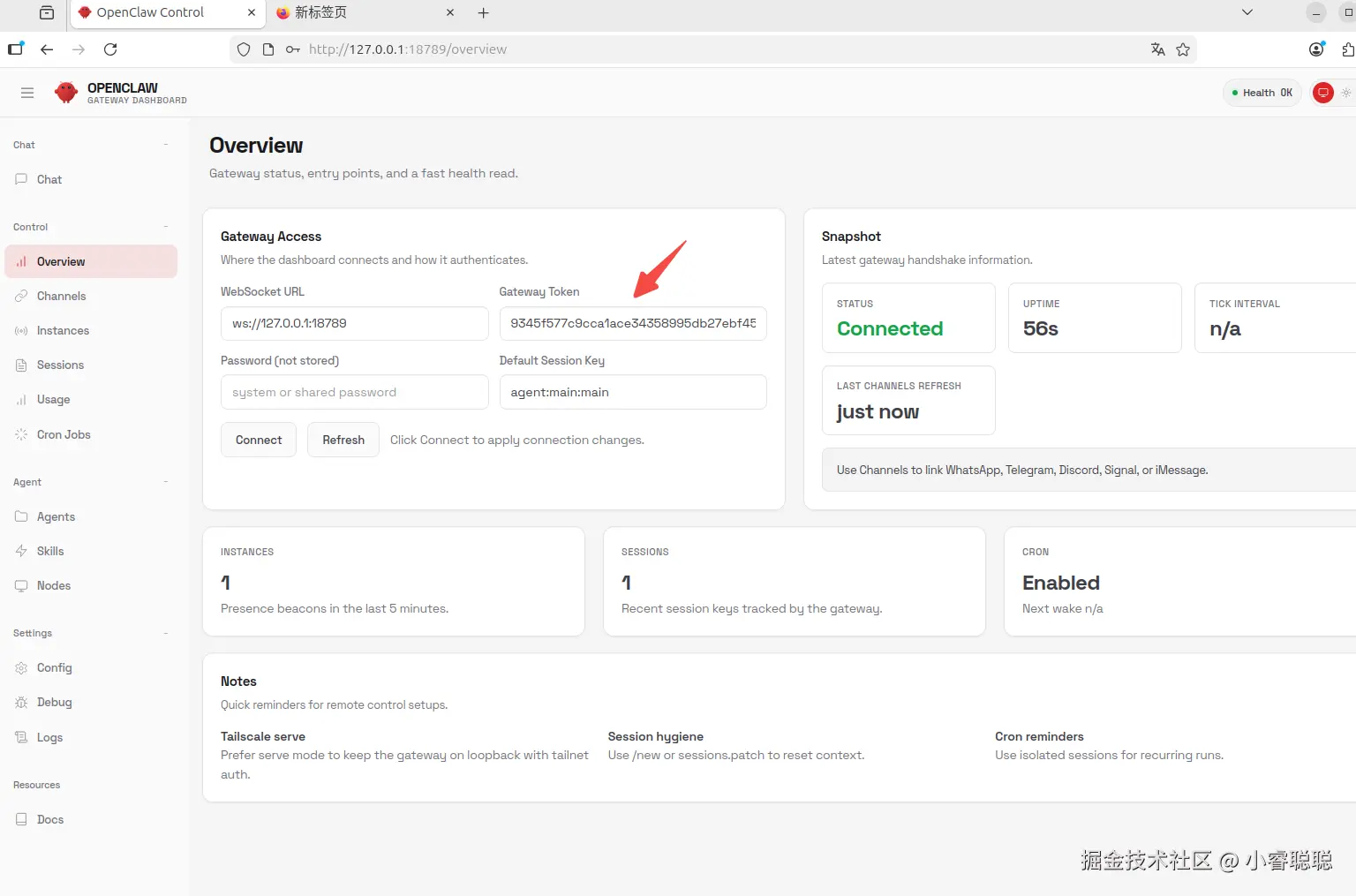Open Docs under Resources

tap(91, 819)
